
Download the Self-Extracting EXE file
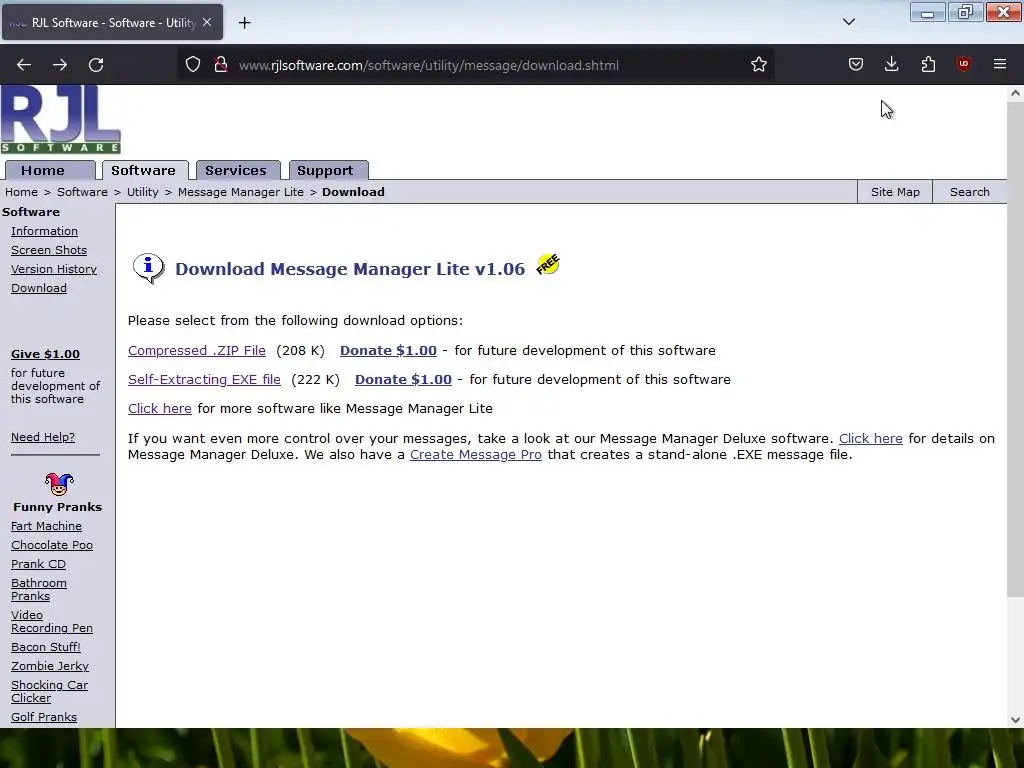[x=204, y=379]
